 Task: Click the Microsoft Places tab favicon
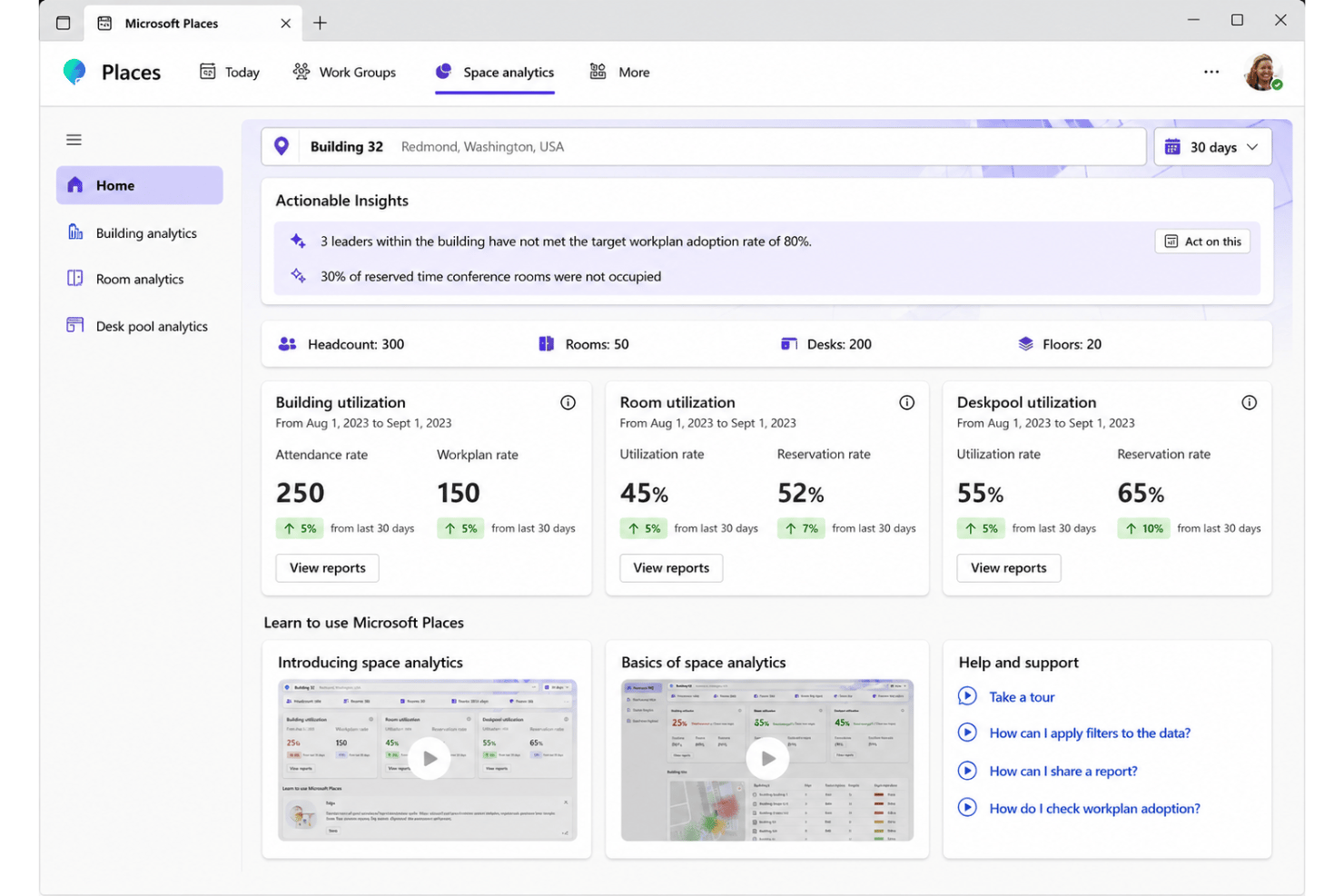click(105, 23)
